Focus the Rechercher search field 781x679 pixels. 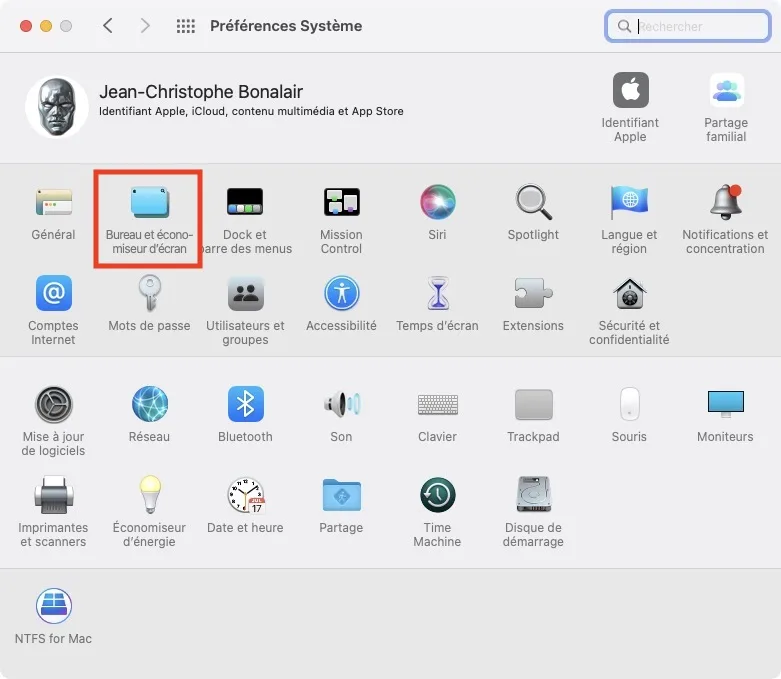tap(688, 26)
